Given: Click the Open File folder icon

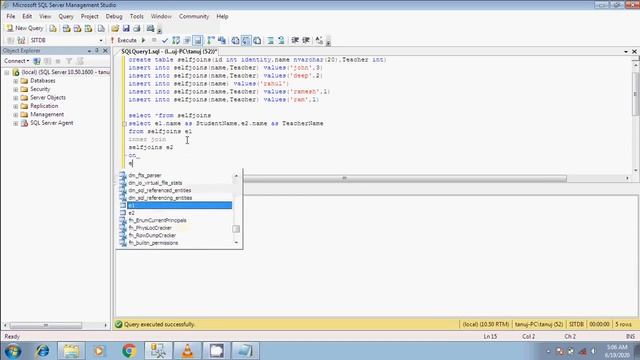Looking at the screenshot, I should point(115,28).
